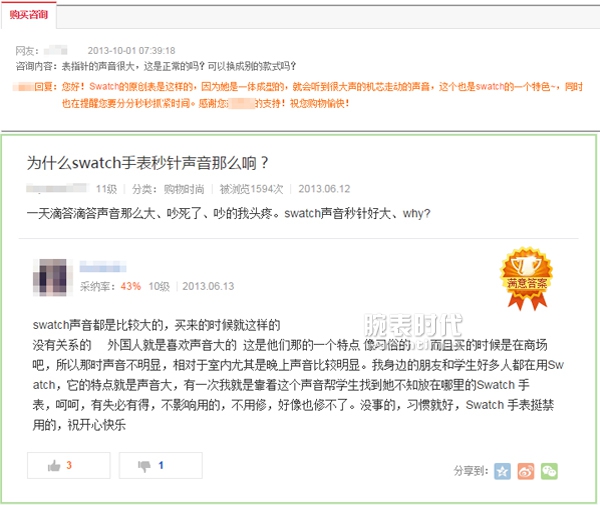Click the 被浏览1594次 view count
The width and height of the screenshot is (600, 505).
pos(251,189)
